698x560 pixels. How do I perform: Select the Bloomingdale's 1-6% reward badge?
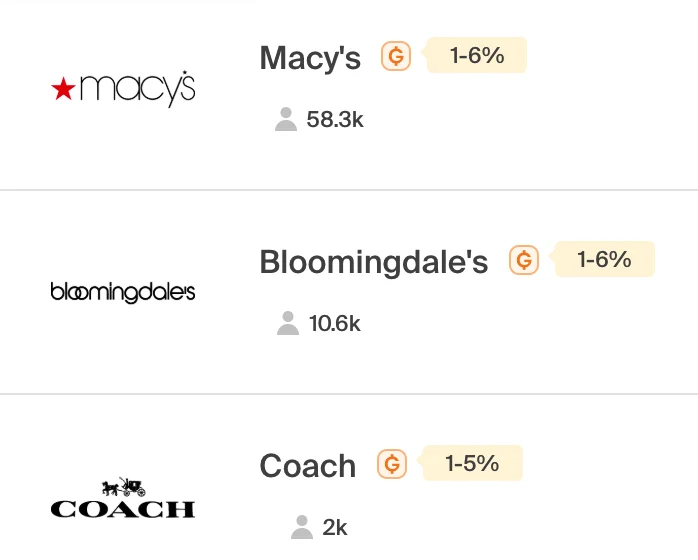click(605, 259)
